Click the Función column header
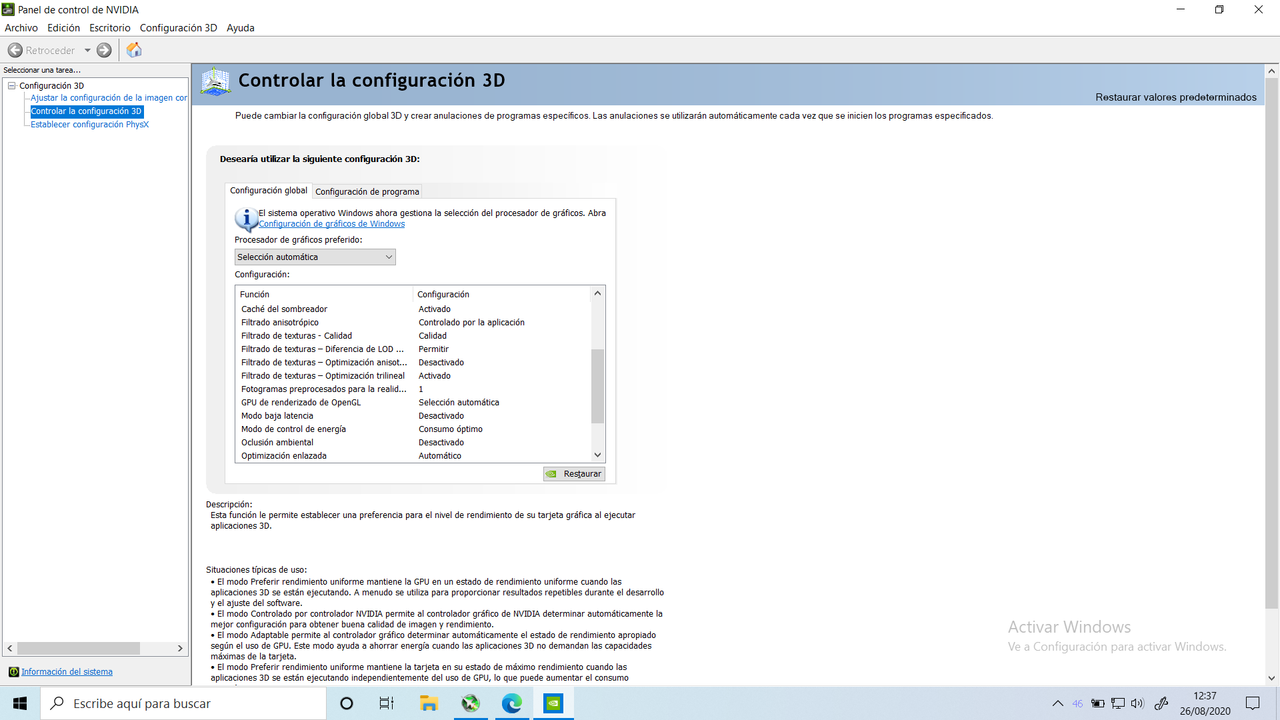This screenshot has height=720, width=1280. pos(324,294)
